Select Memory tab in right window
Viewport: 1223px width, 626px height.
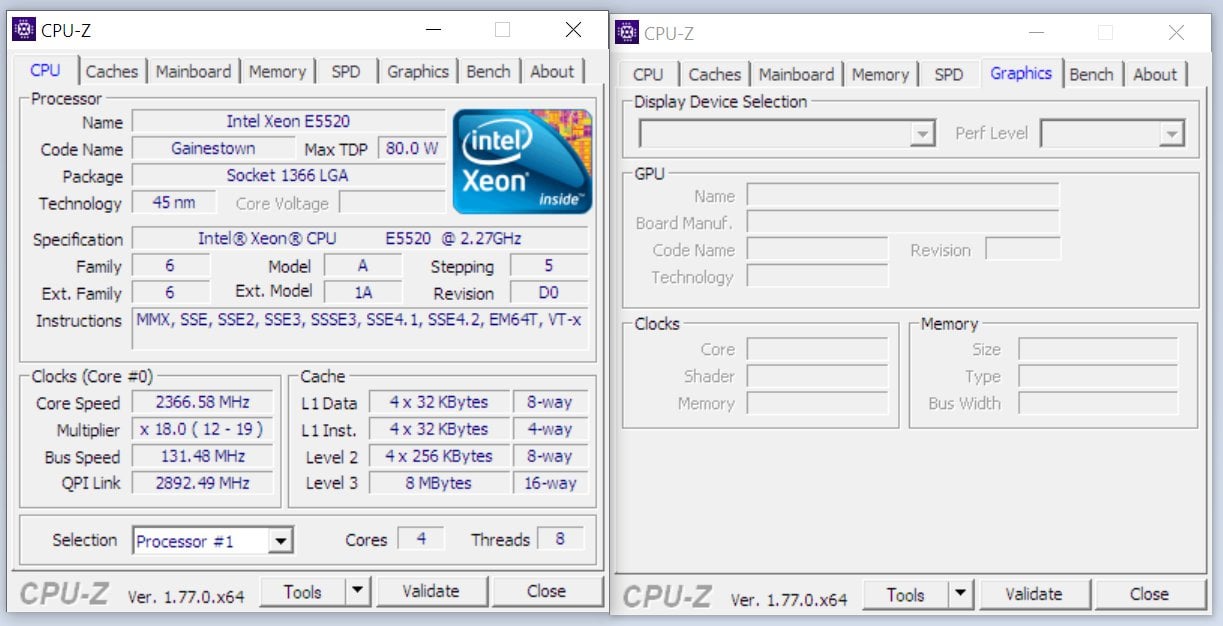[x=880, y=75]
